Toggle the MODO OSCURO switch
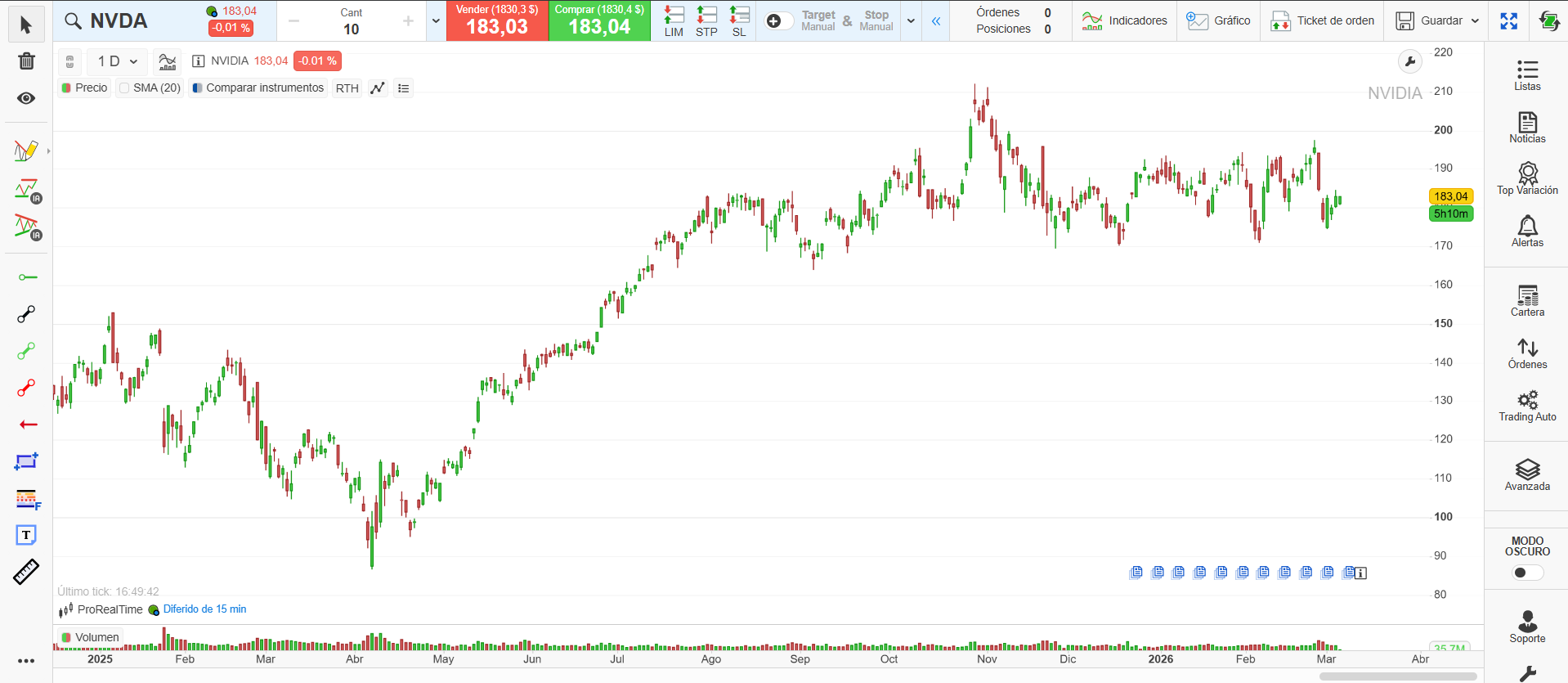This screenshot has width=1568, height=683. click(1526, 573)
